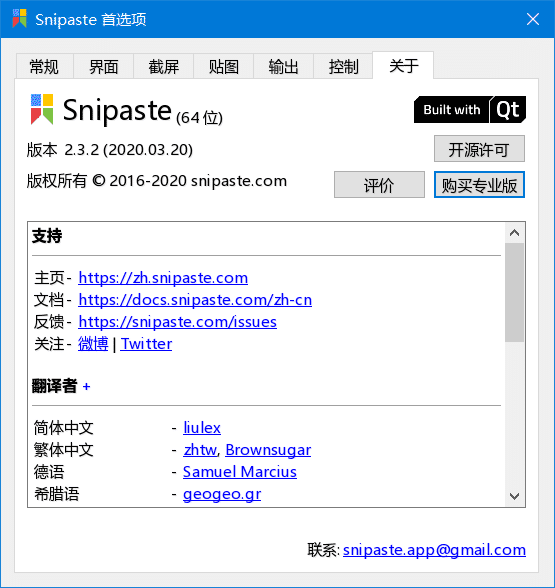Click the large Snipaste logo on About page

[x=42, y=109]
